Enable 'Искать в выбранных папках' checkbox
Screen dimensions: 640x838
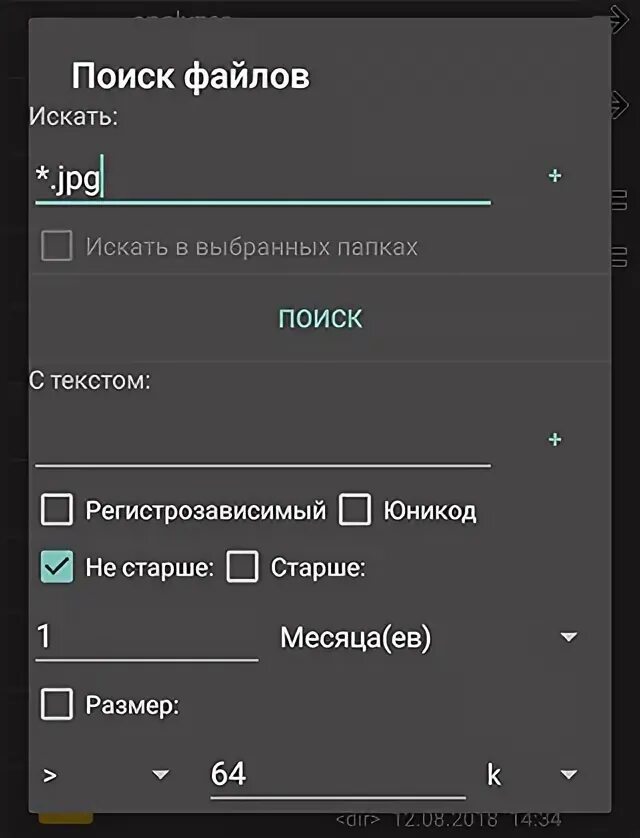pyautogui.click(x=57, y=246)
